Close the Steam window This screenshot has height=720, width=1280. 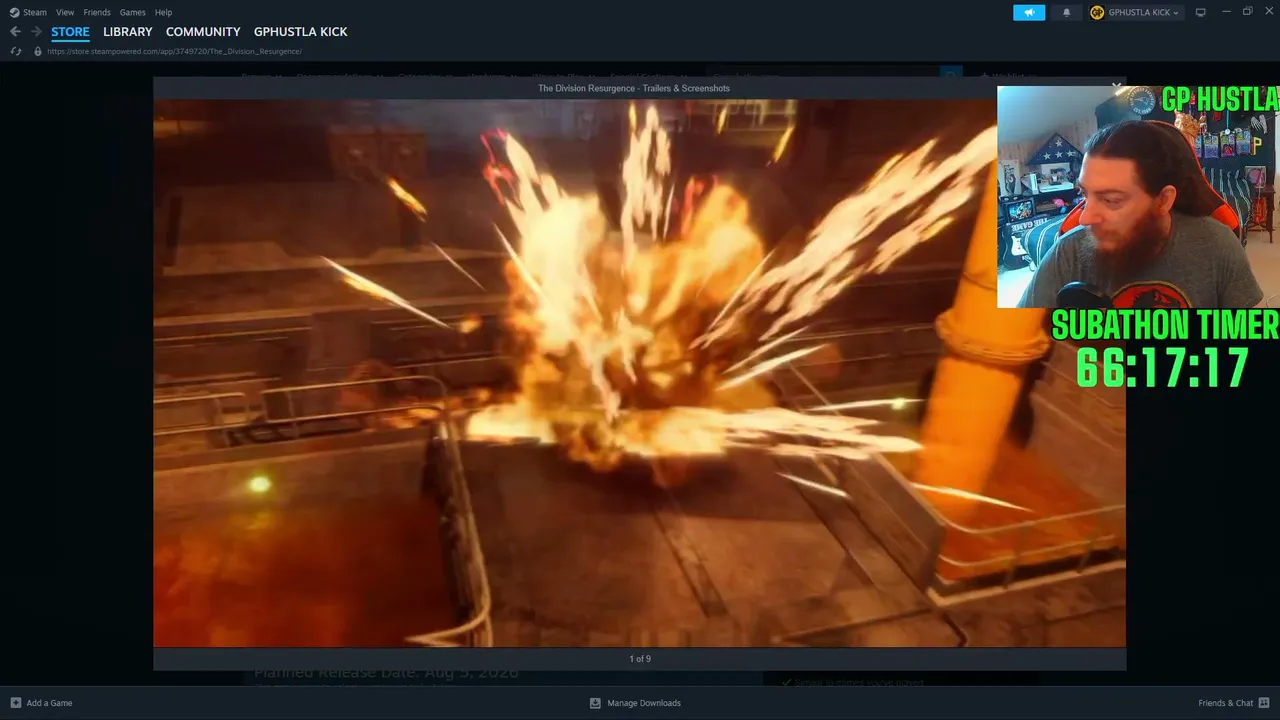coord(1269,12)
